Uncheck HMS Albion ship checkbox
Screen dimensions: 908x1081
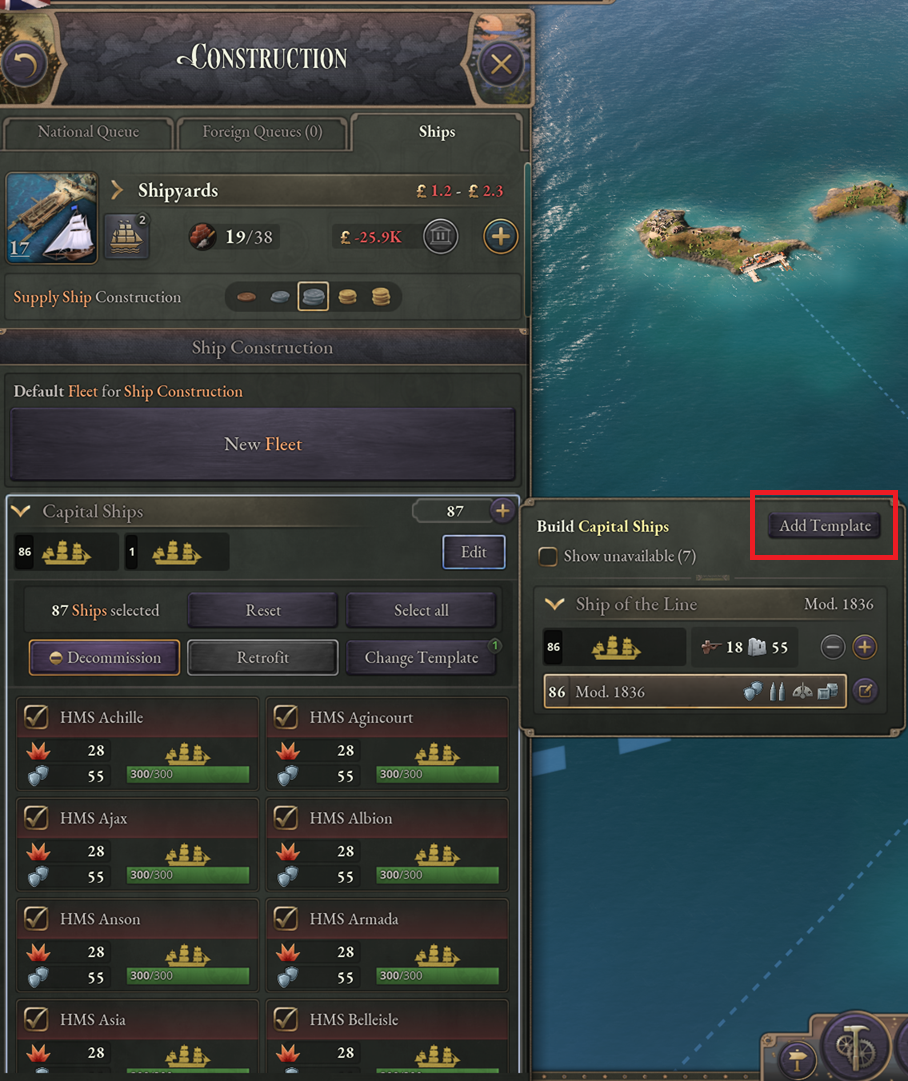click(286, 818)
